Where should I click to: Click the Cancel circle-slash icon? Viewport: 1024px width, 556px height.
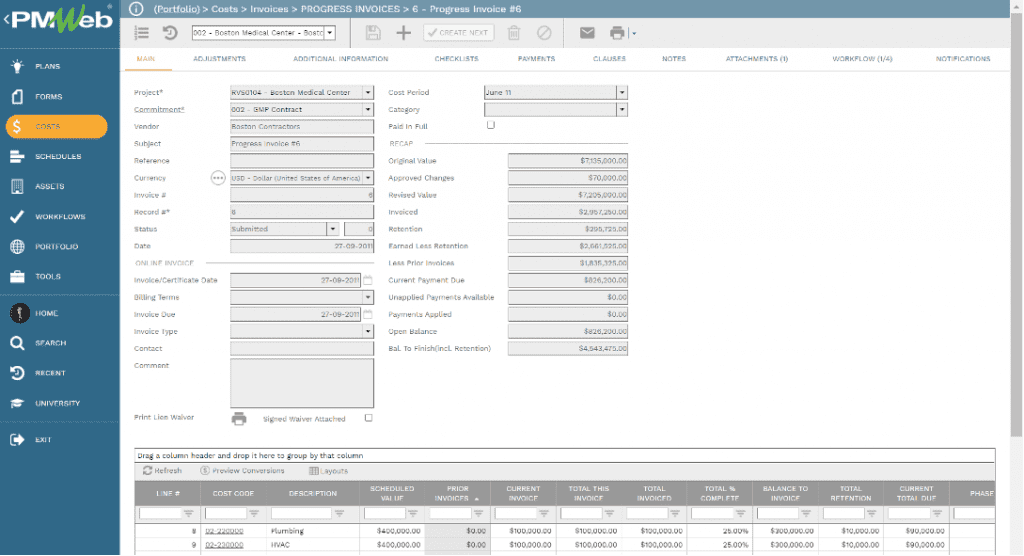(544, 33)
